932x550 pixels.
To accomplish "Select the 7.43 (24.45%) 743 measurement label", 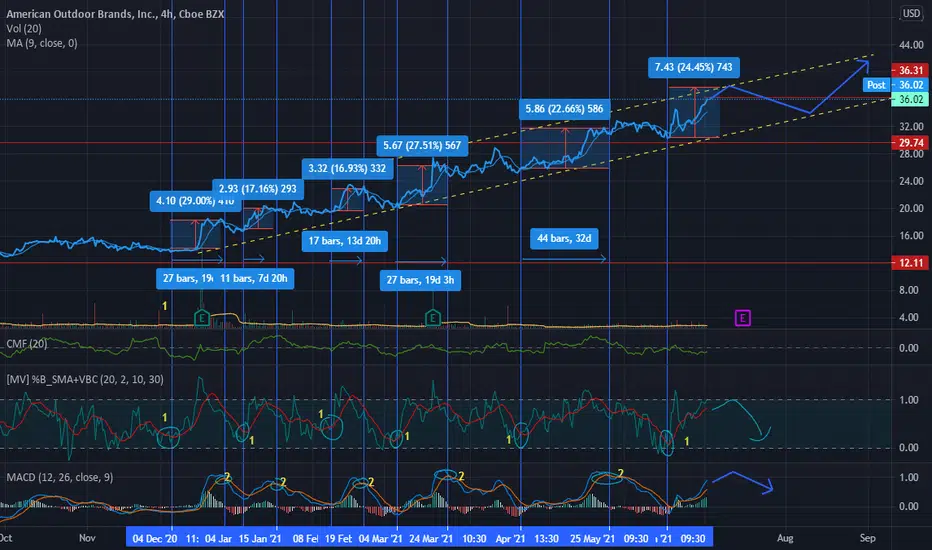I will [x=694, y=67].
